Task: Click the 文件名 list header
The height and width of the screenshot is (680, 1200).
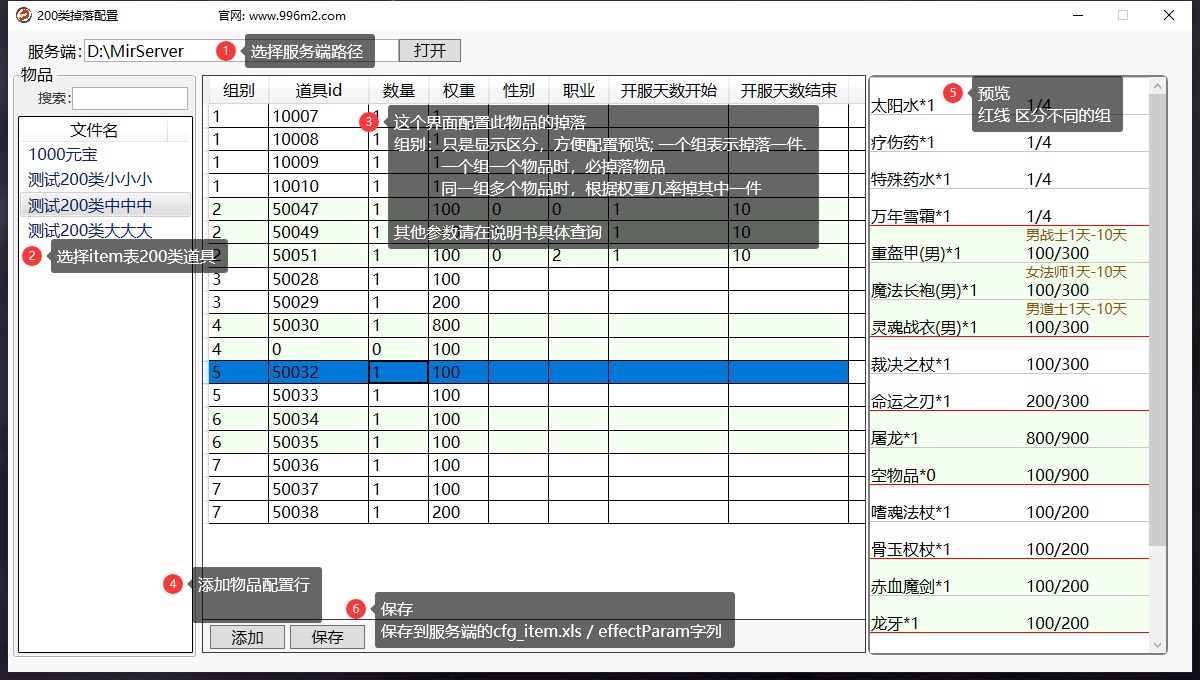Action: [x=94, y=130]
